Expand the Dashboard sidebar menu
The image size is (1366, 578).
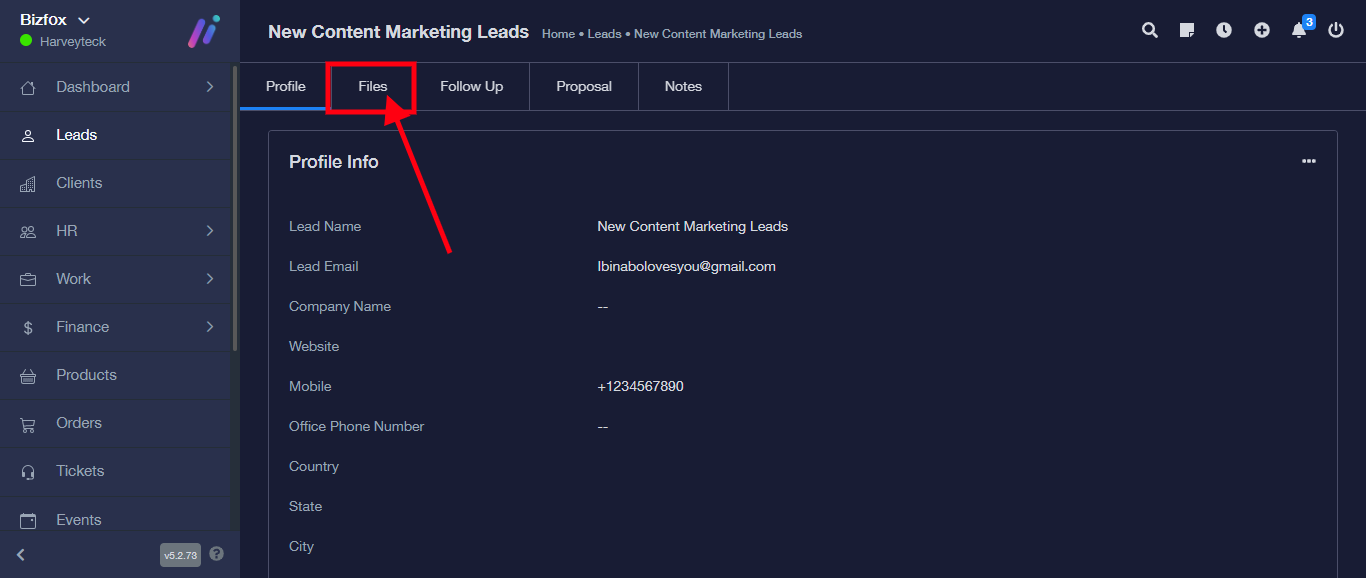pos(119,87)
